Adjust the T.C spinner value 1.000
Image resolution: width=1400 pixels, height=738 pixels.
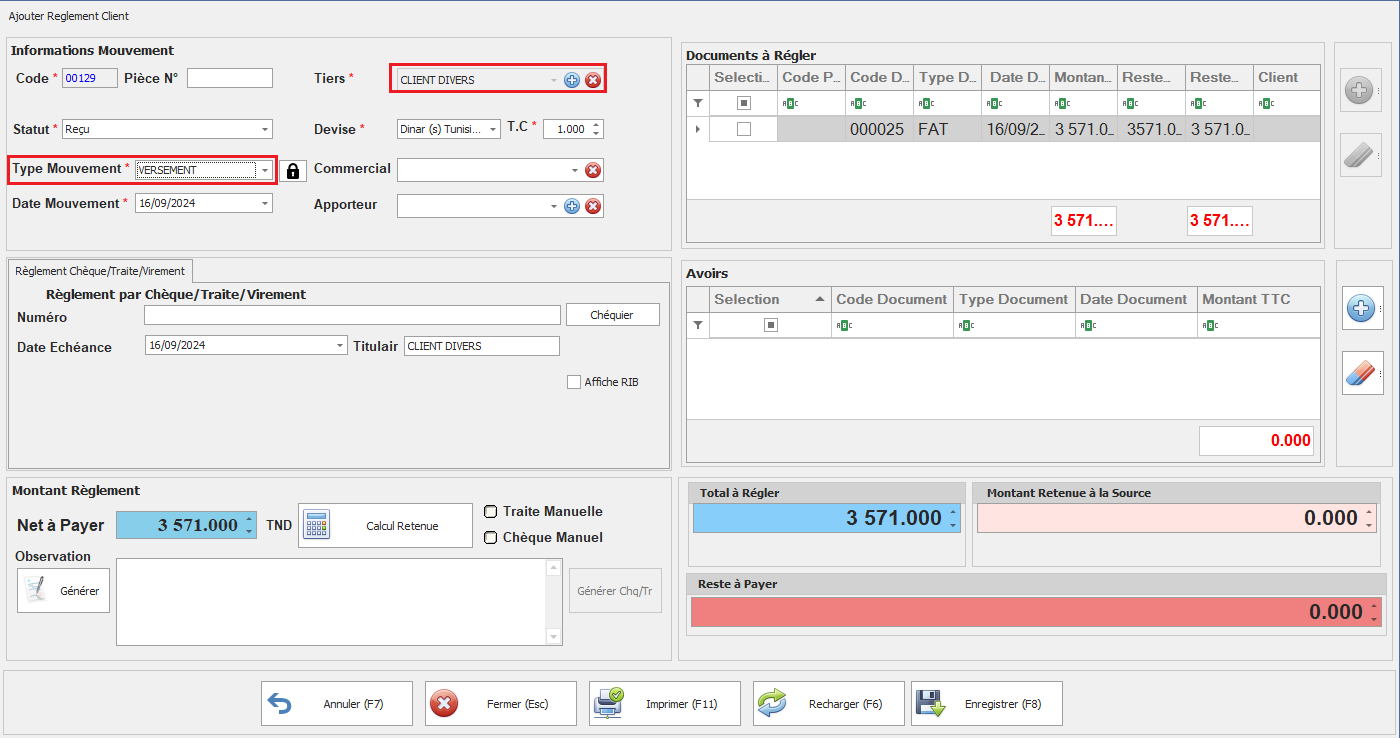coord(597,129)
